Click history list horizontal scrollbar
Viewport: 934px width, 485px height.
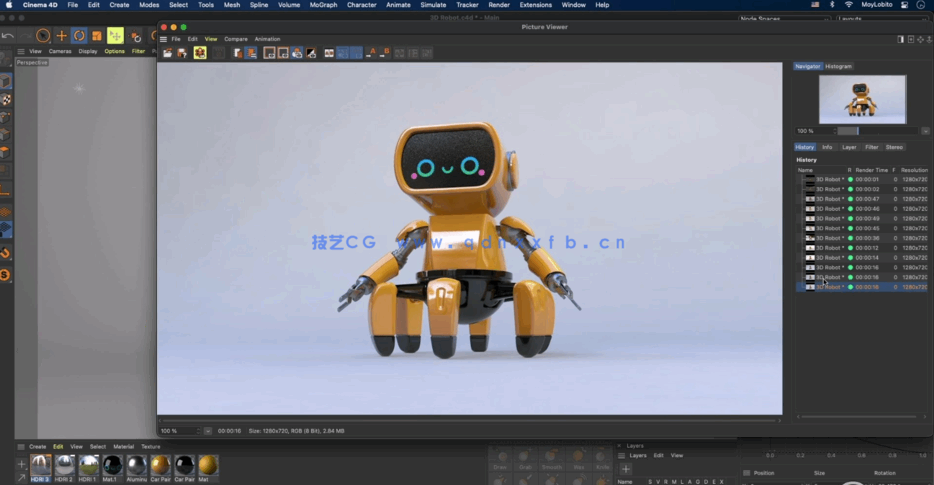click(x=858, y=416)
